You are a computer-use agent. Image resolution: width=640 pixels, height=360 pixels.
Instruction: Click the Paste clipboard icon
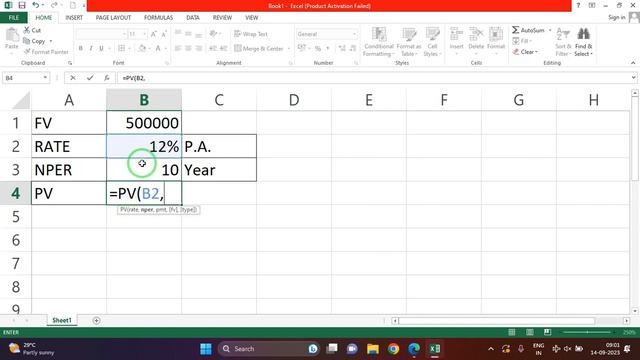[12, 36]
